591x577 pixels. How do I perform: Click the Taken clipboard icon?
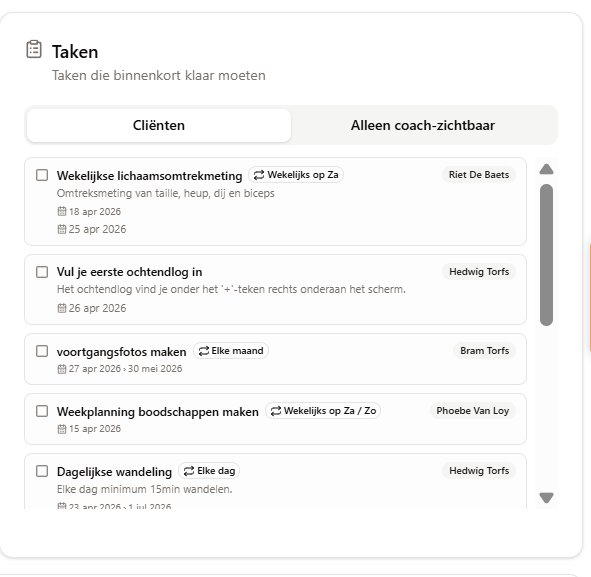pos(34,49)
